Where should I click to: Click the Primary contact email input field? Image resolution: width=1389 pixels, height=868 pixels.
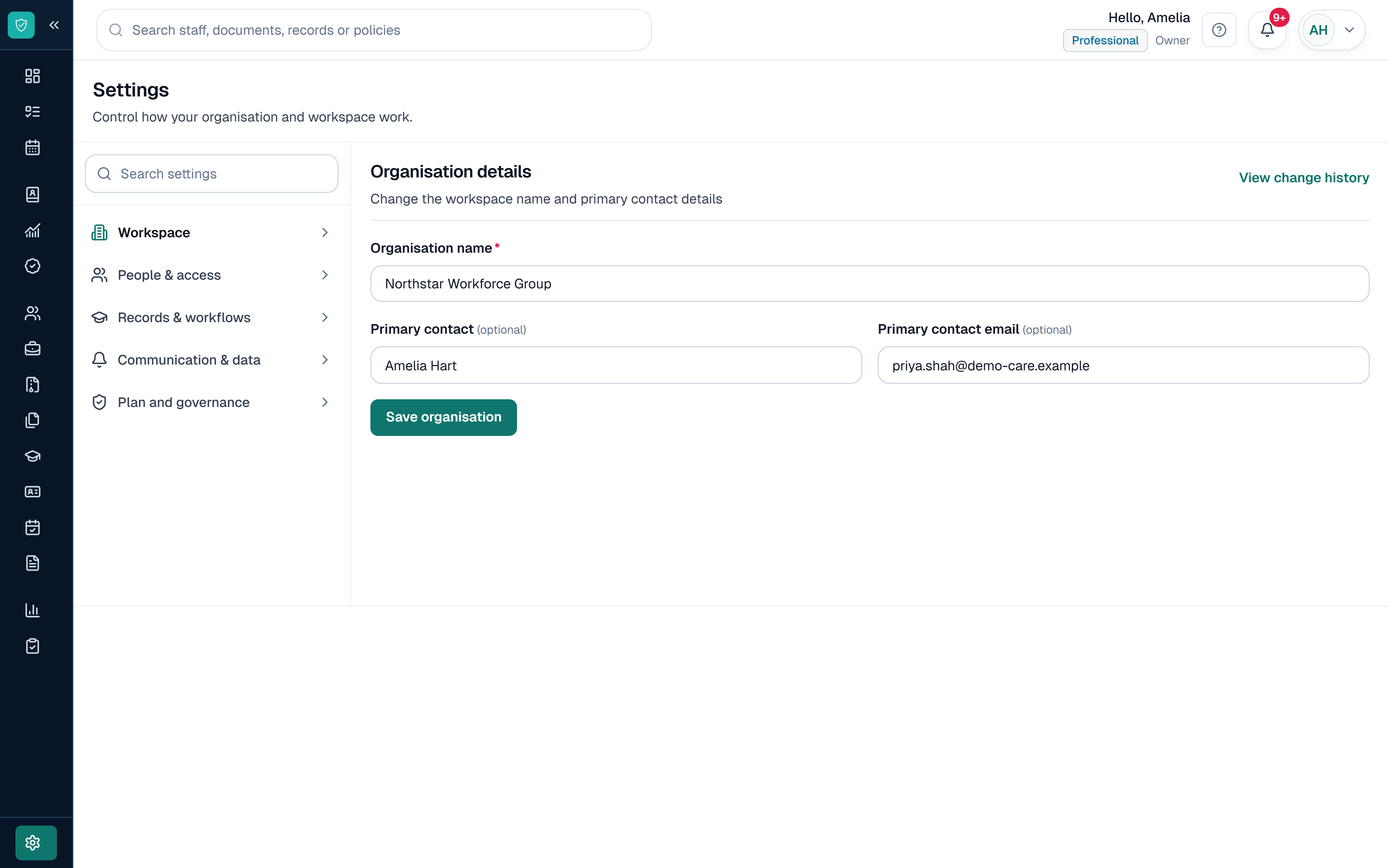click(1123, 365)
